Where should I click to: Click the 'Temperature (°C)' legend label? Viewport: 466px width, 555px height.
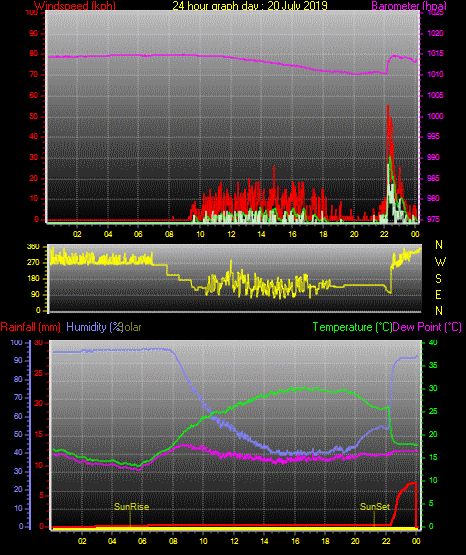[x=352, y=327]
